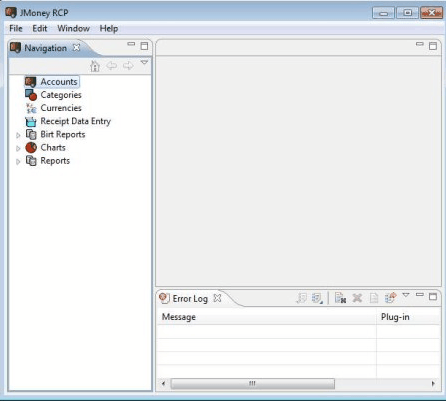Click the Reports icon in the tree
Image resolution: width=446 pixels, height=402 pixels.
coord(31,161)
